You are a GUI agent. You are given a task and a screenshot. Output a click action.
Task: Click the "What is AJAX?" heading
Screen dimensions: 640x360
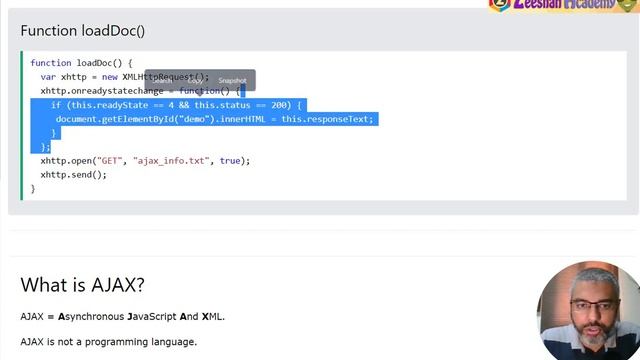(x=82, y=284)
